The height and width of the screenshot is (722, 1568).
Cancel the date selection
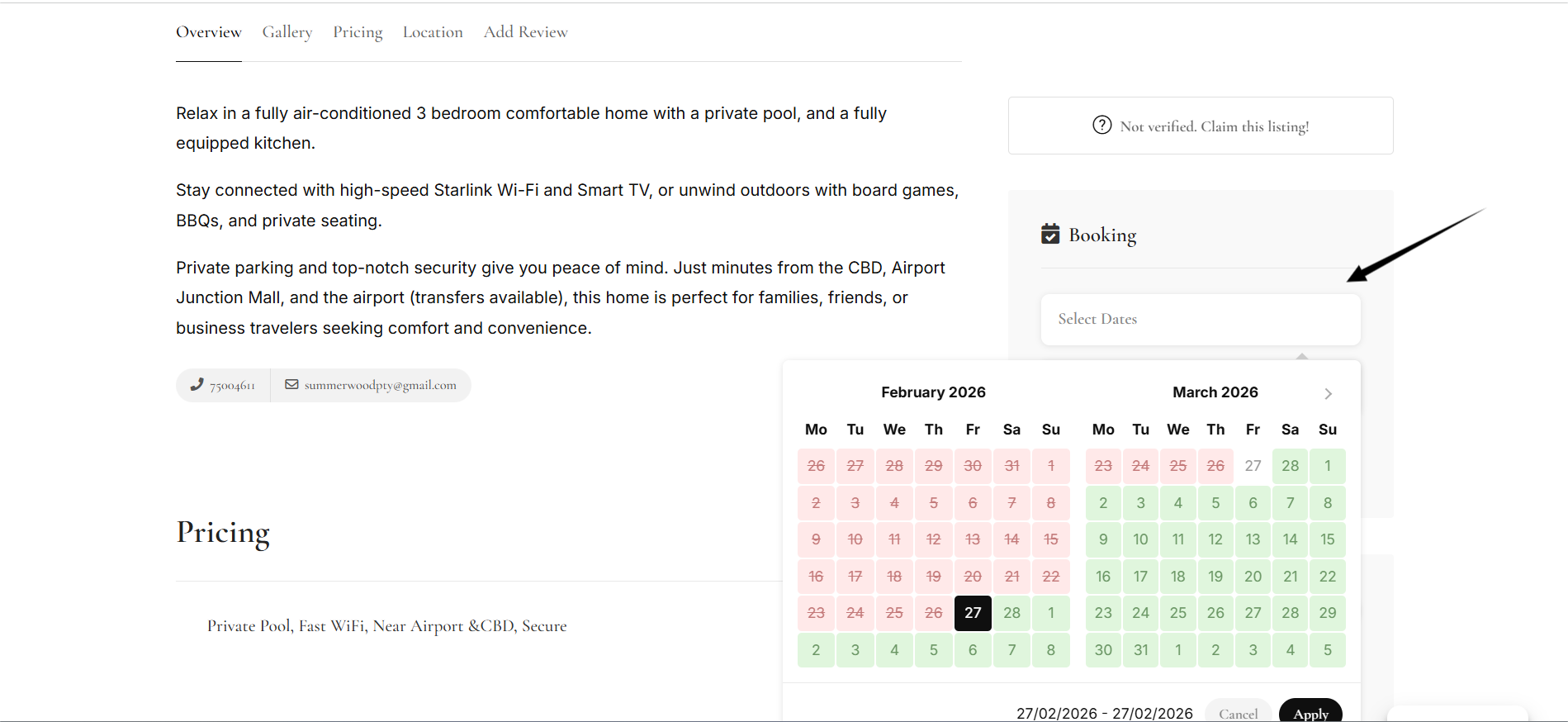(1238, 713)
